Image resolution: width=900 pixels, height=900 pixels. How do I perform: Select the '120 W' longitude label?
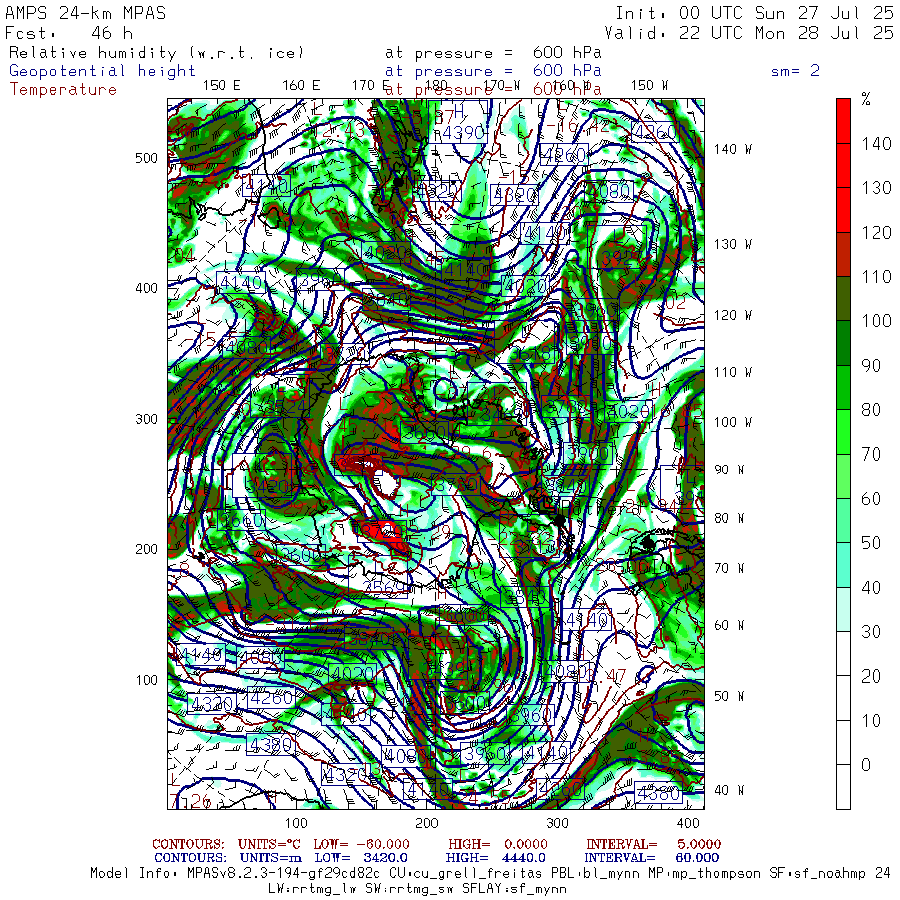click(732, 315)
